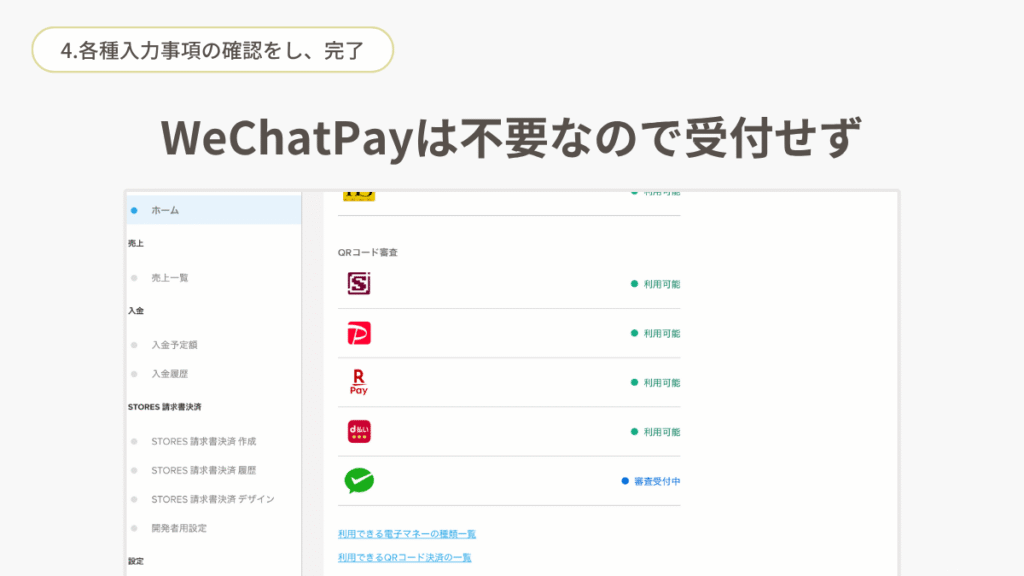
Task: Click the 審査受付中 status for WeChat Pay
Action: click(x=656, y=481)
